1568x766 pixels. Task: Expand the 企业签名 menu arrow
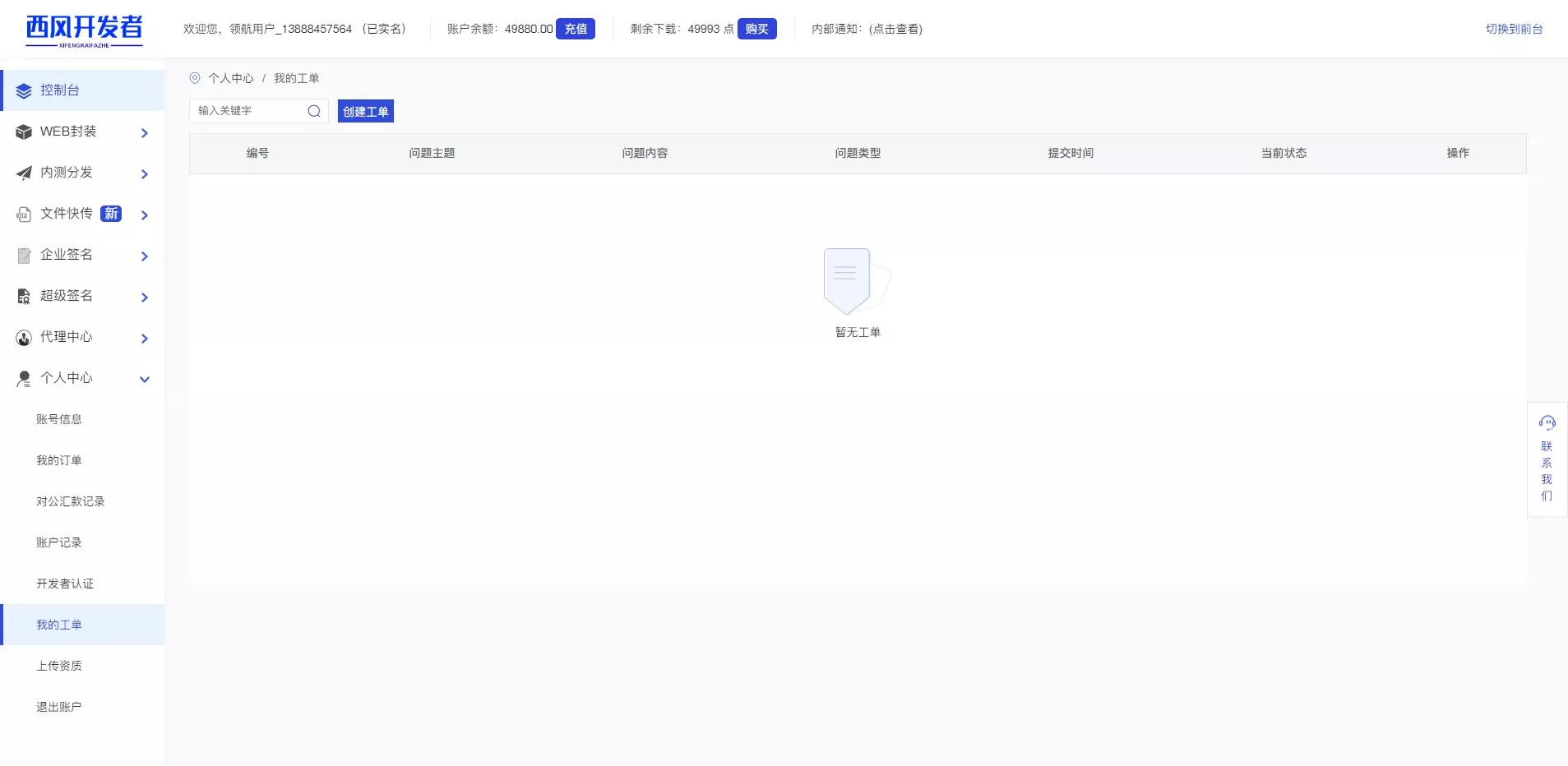coord(144,256)
